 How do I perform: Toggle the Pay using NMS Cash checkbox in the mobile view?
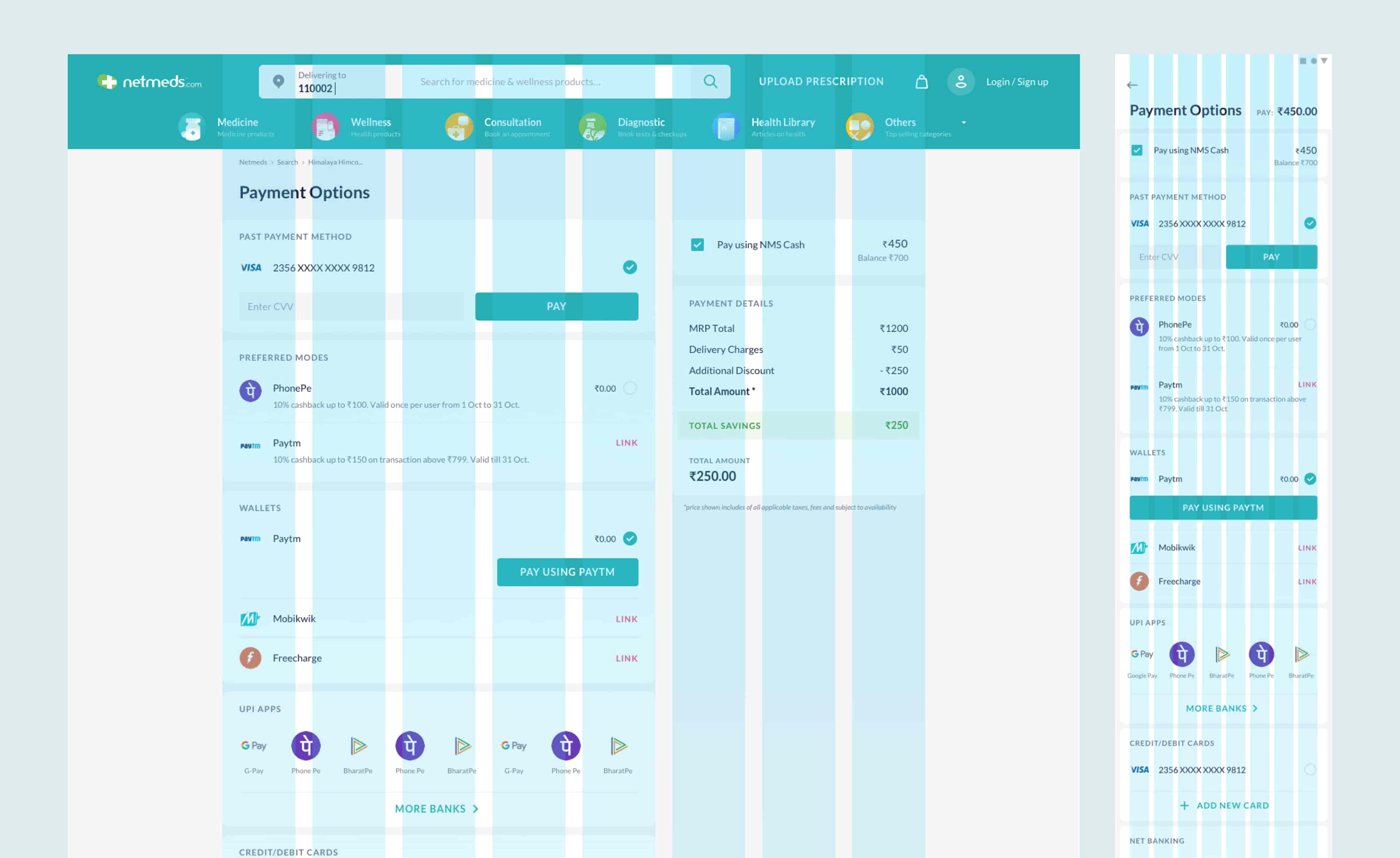pyautogui.click(x=1136, y=151)
